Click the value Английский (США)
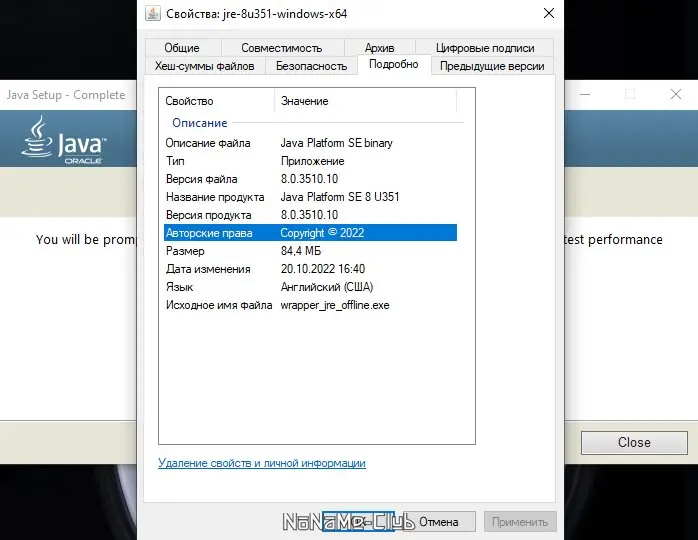Image resolution: width=698 pixels, height=540 pixels. click(327, 287)
